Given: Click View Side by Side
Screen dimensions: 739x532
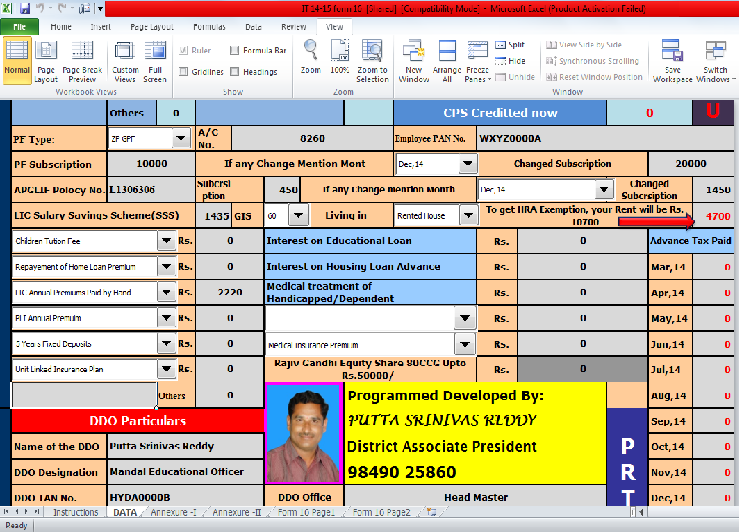Looking at the screenshot, I should pos(584,45).
